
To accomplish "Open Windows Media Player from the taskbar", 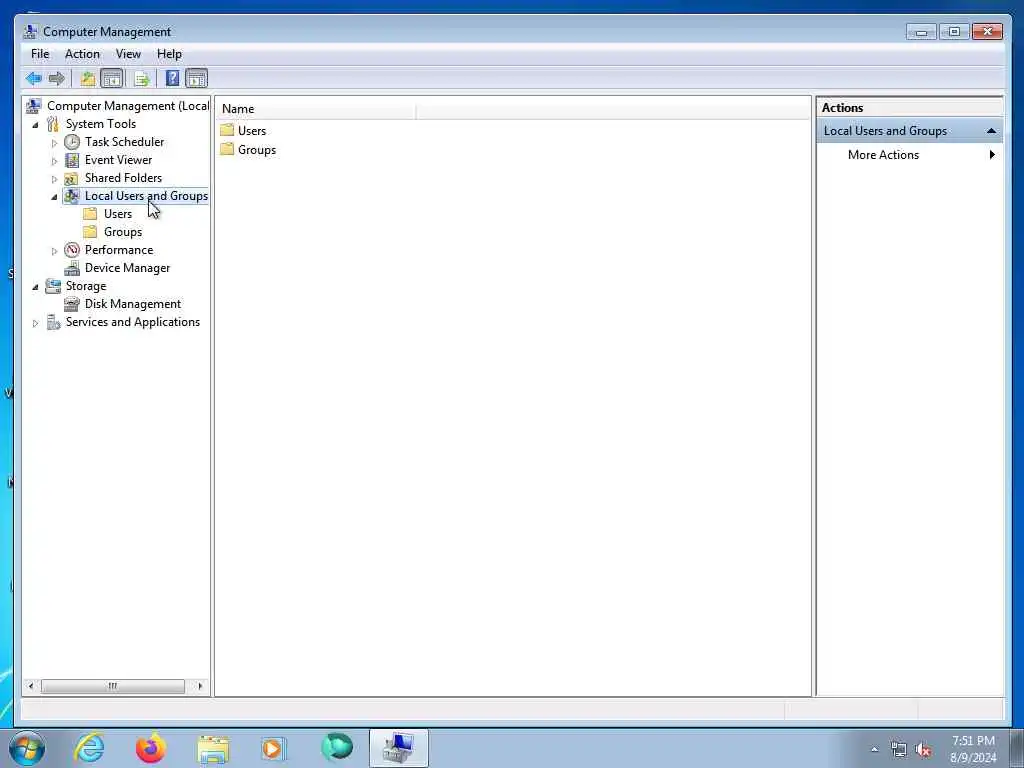I will (274, 748).
